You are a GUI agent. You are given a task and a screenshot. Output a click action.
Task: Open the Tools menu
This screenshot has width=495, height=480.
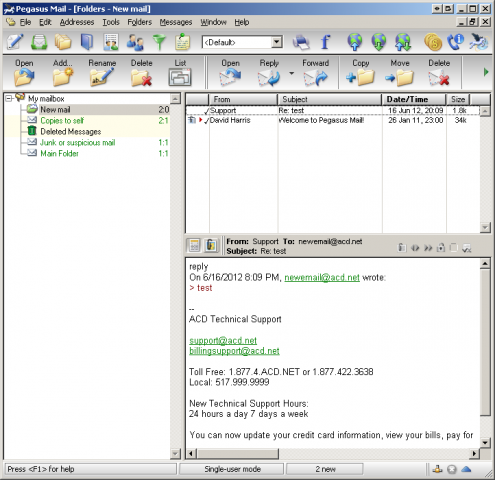tap(111, 22)
